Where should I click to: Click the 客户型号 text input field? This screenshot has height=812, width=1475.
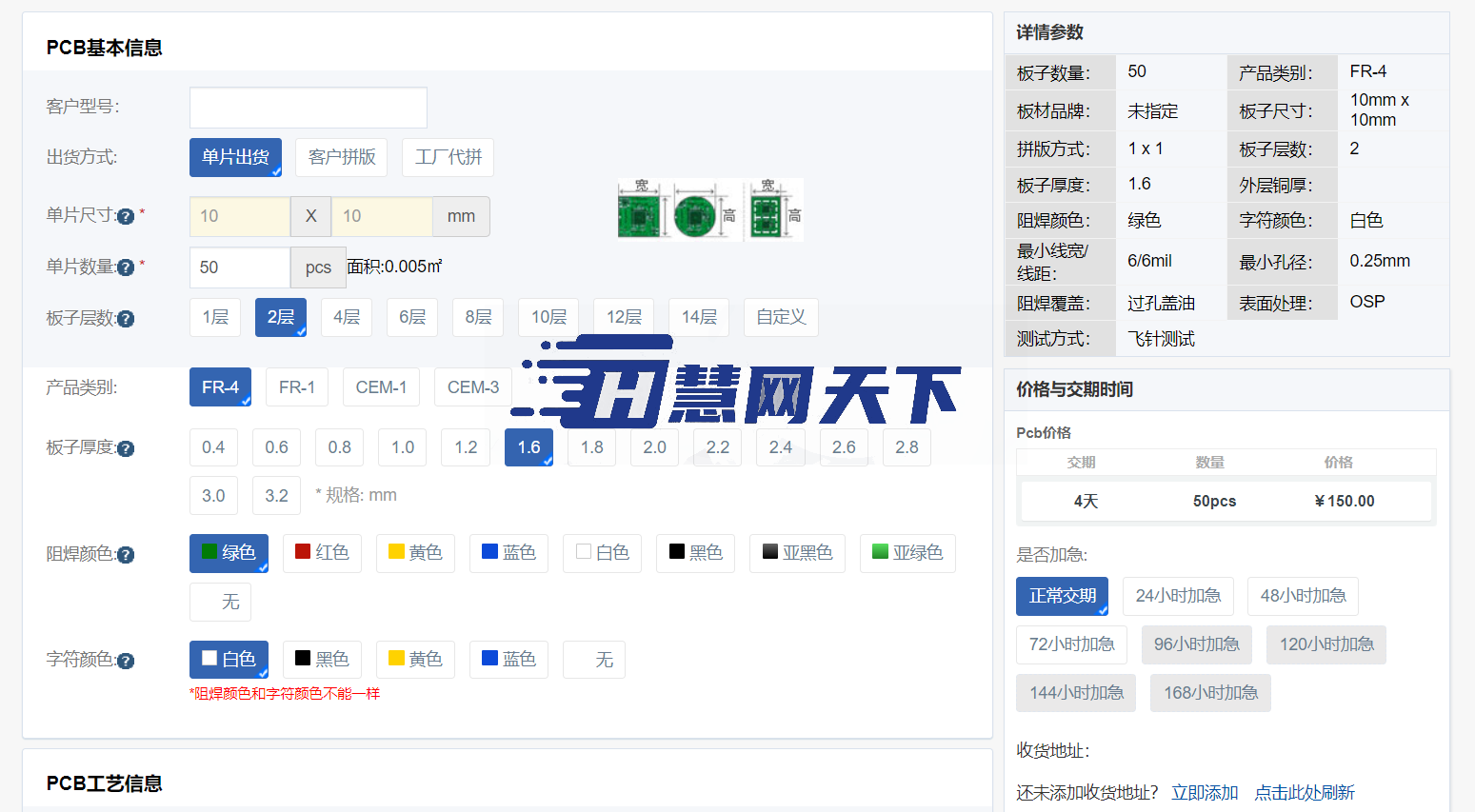coord(309,108)
